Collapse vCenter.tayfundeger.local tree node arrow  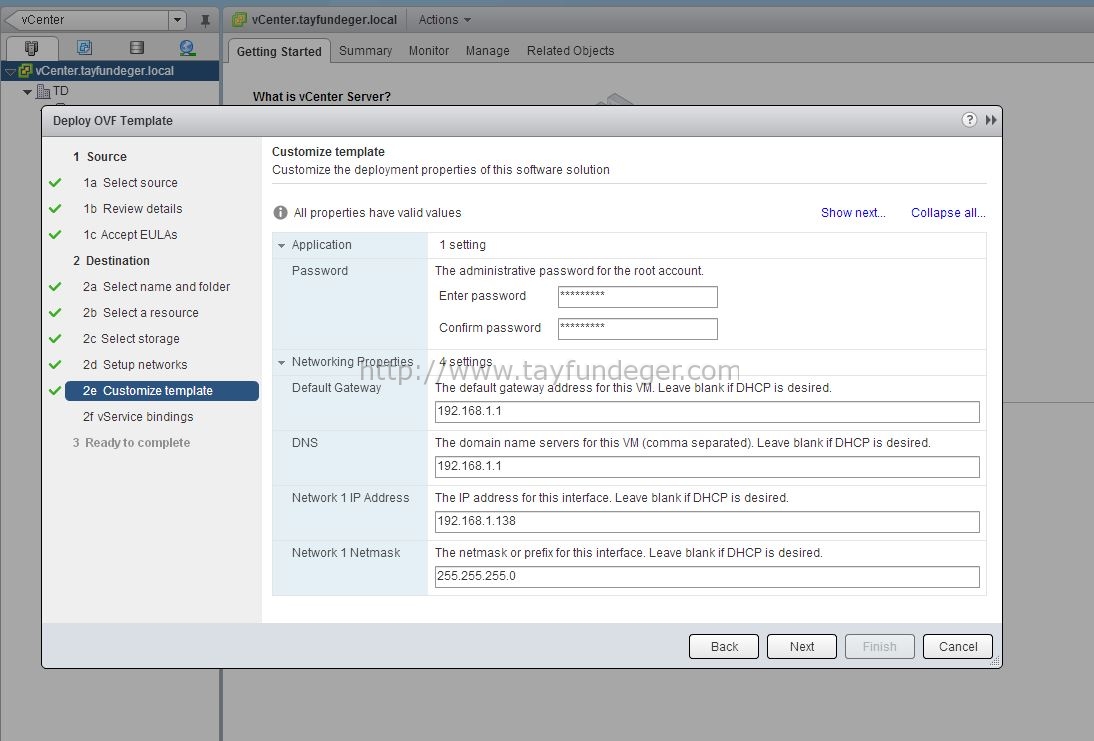tap(10, 71)
